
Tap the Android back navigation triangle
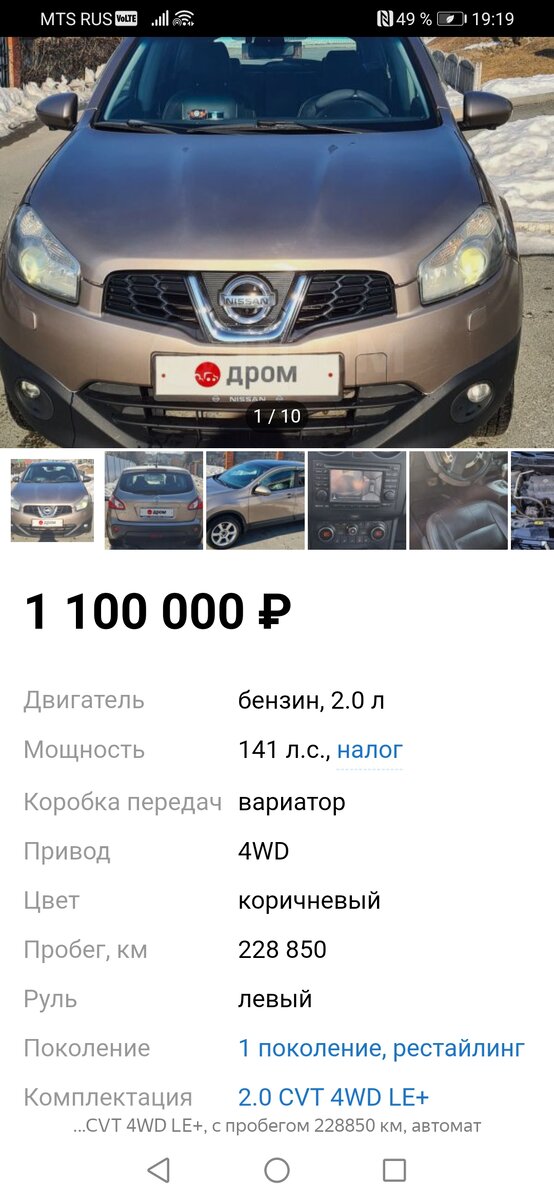click(x=158, y=1170)
